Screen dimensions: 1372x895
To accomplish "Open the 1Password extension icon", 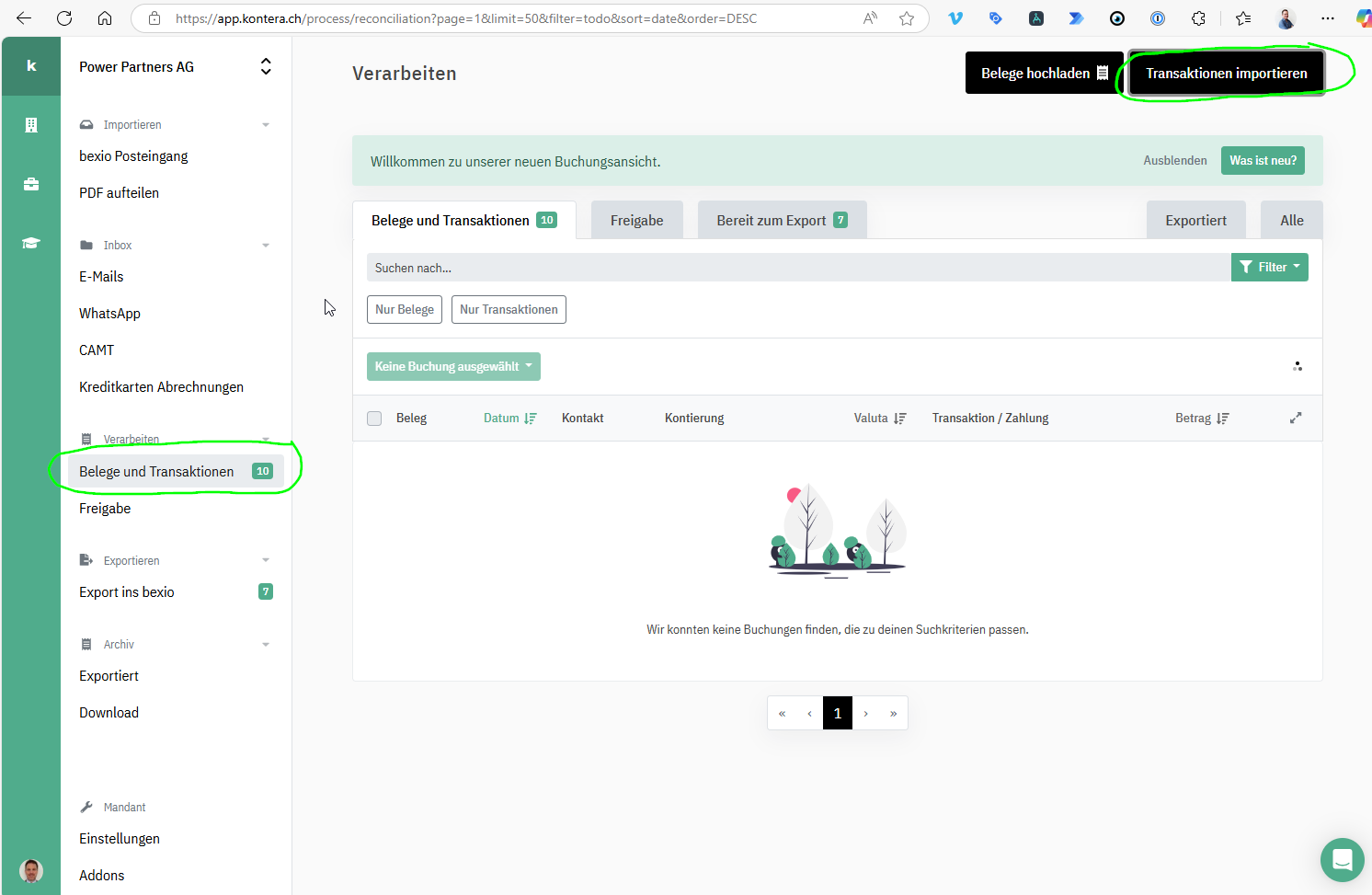I will (1158, 18).
